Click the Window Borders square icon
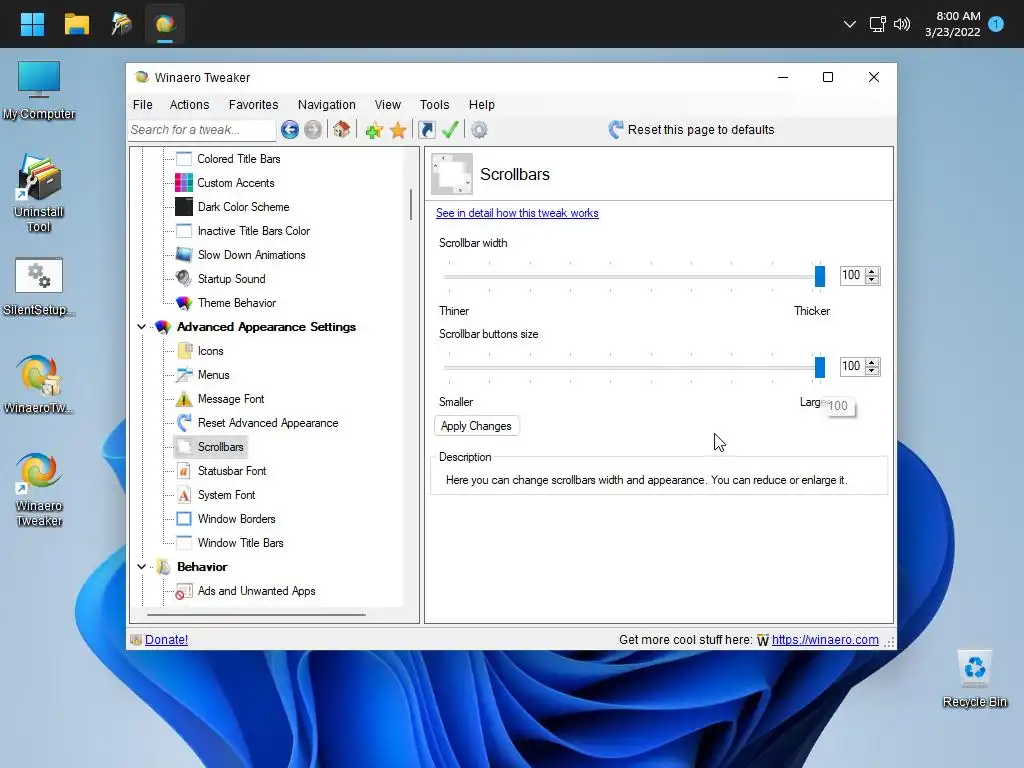The width and height of the screenshot is (1024, 768). (184, 519)
